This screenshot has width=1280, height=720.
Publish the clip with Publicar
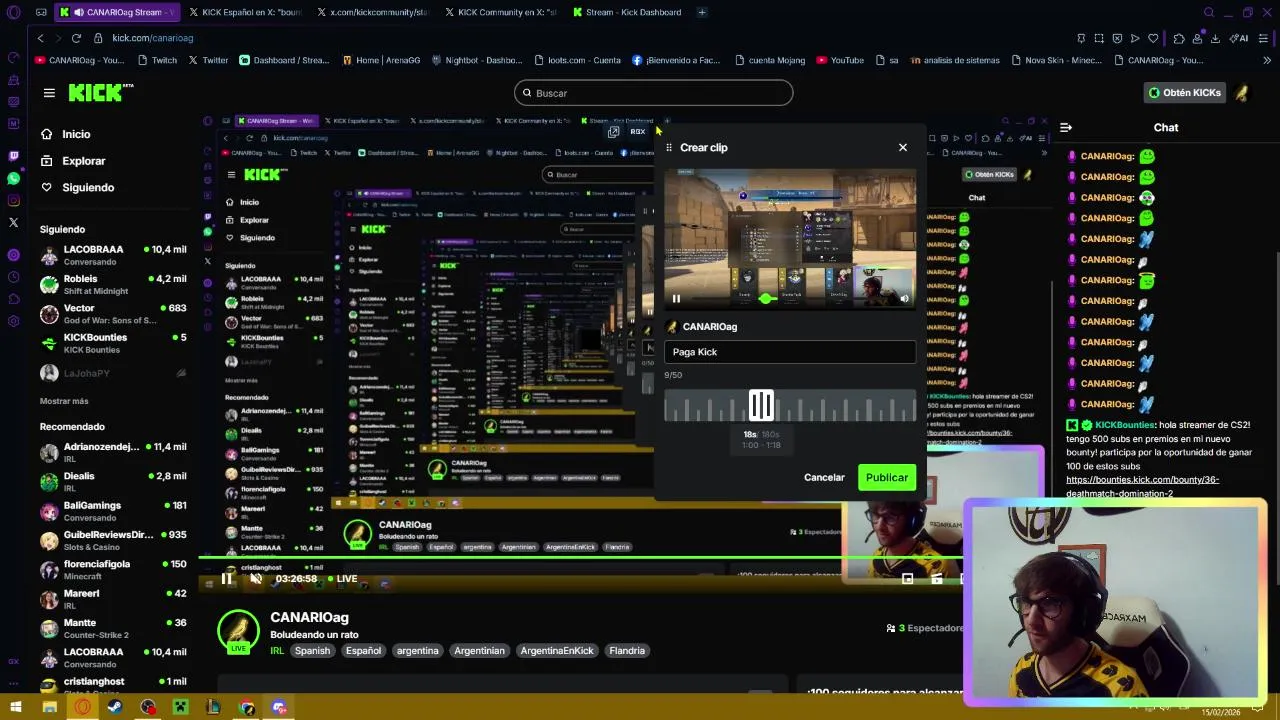pyautogui.click(x=886, y=477)
